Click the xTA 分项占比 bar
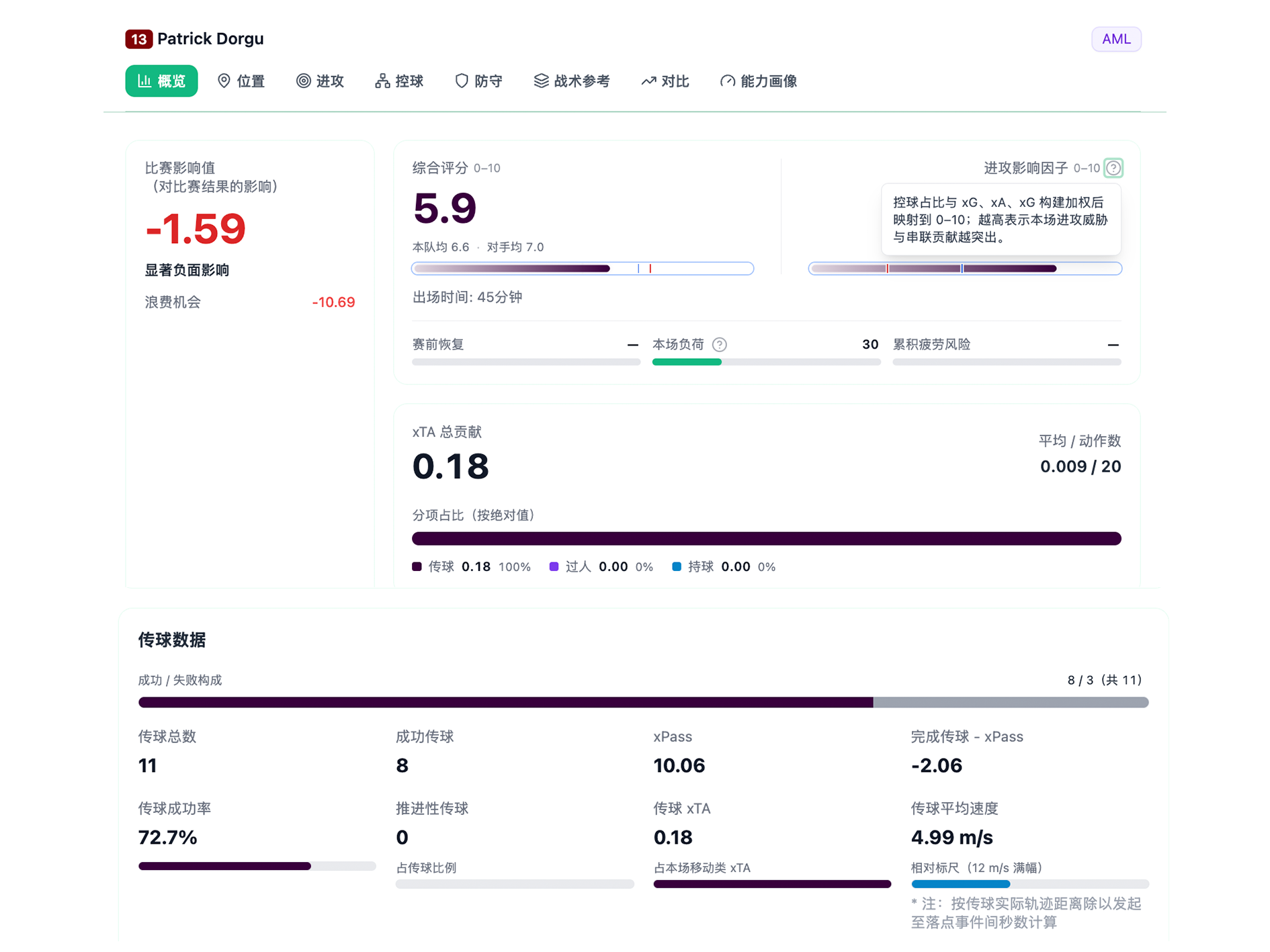Image resolution: width=1270 pixels, height=952 pixels. [x=767, y=539]
